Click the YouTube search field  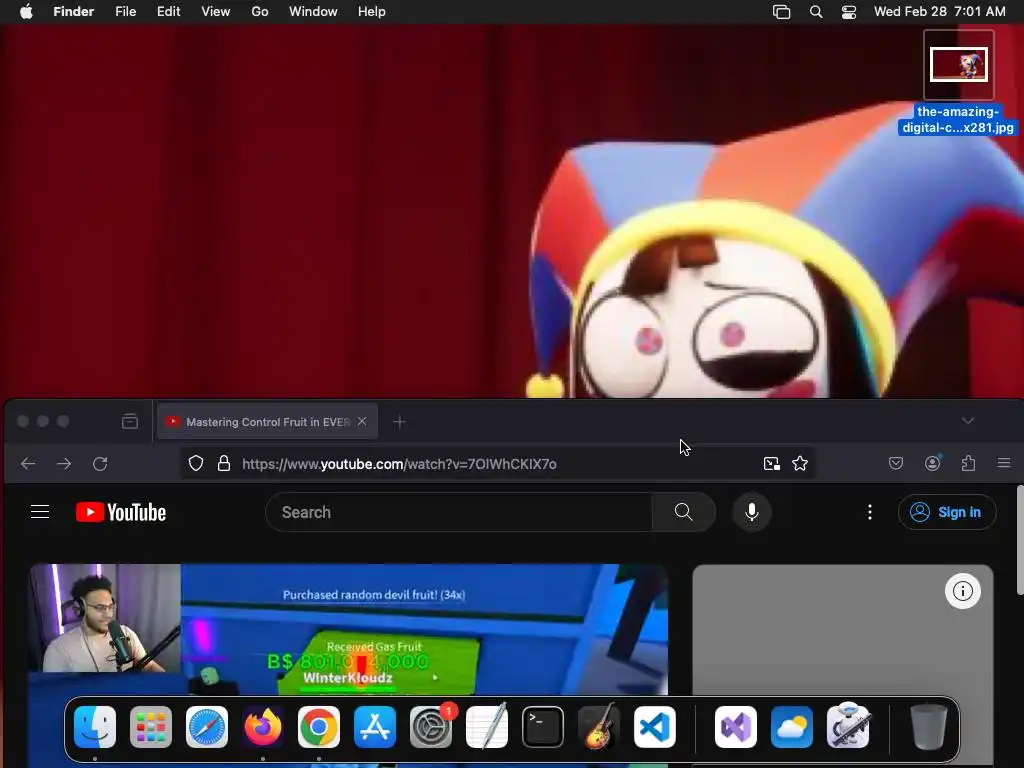coord(459,512)
